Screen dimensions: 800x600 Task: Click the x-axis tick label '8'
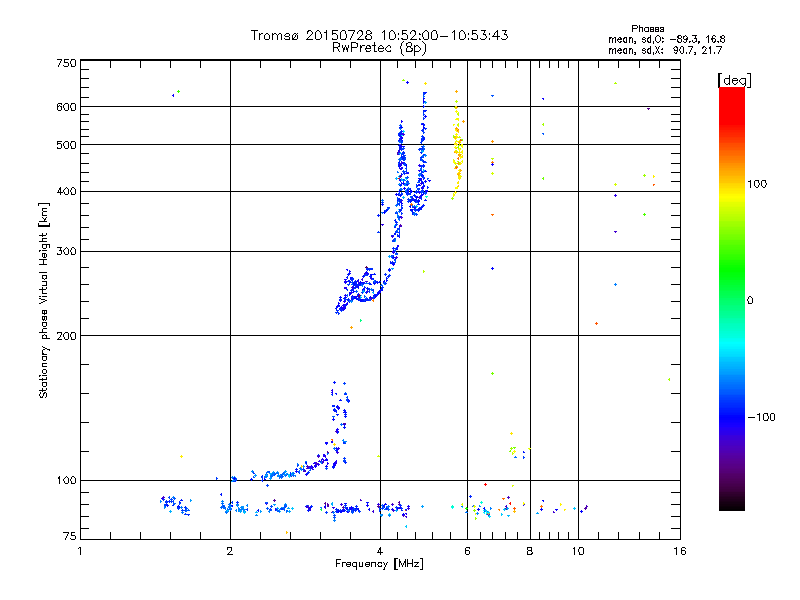530,551
